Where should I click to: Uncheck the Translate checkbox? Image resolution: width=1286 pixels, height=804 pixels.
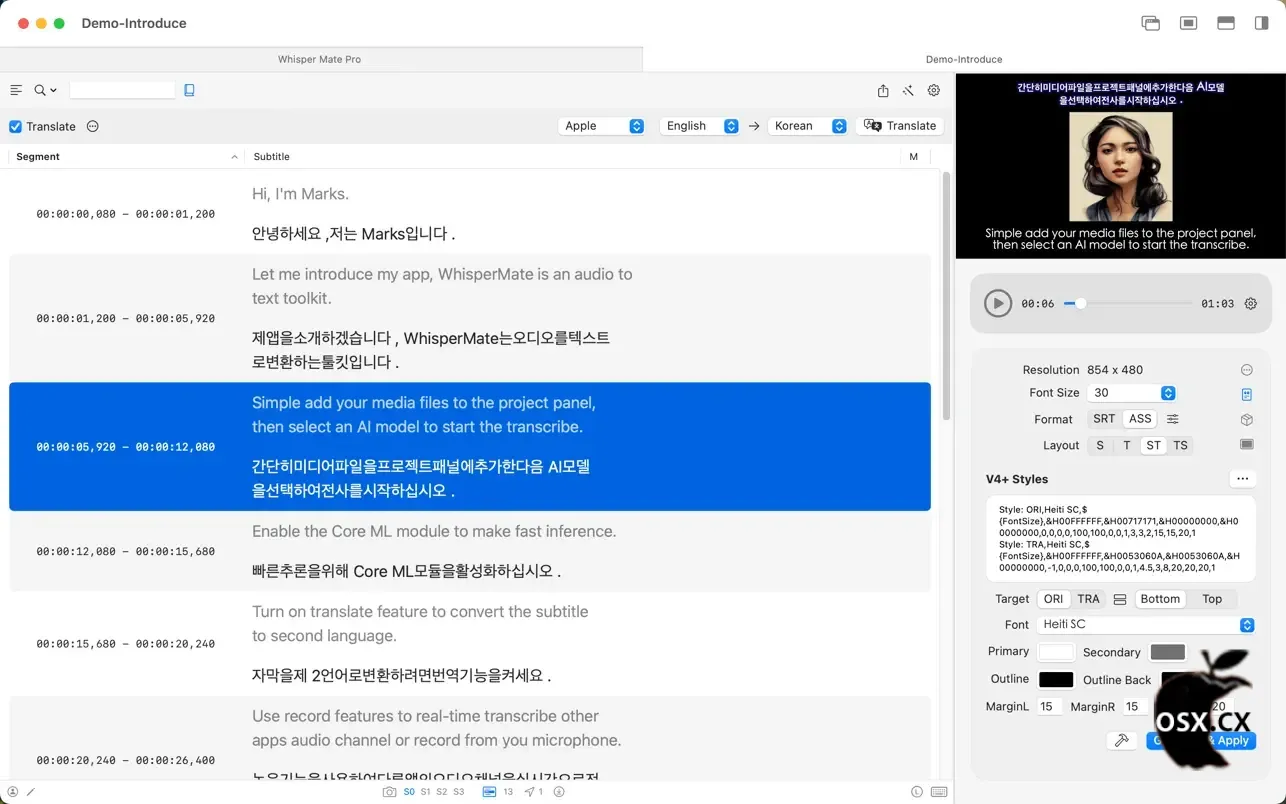pyautogui.click(x=15, y=126)
